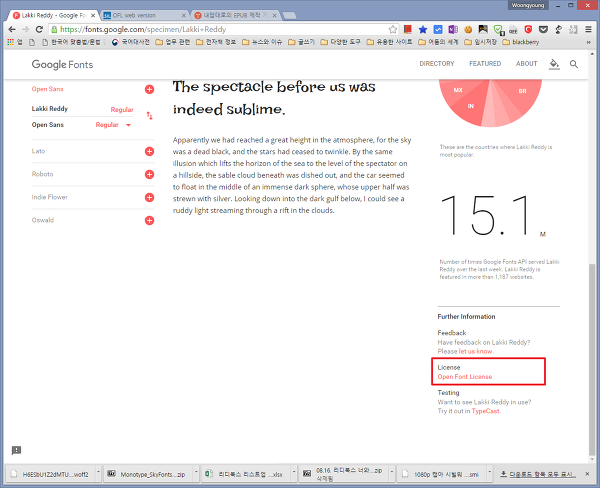Click the vertical page scrollbar thumb

(592, 358)
